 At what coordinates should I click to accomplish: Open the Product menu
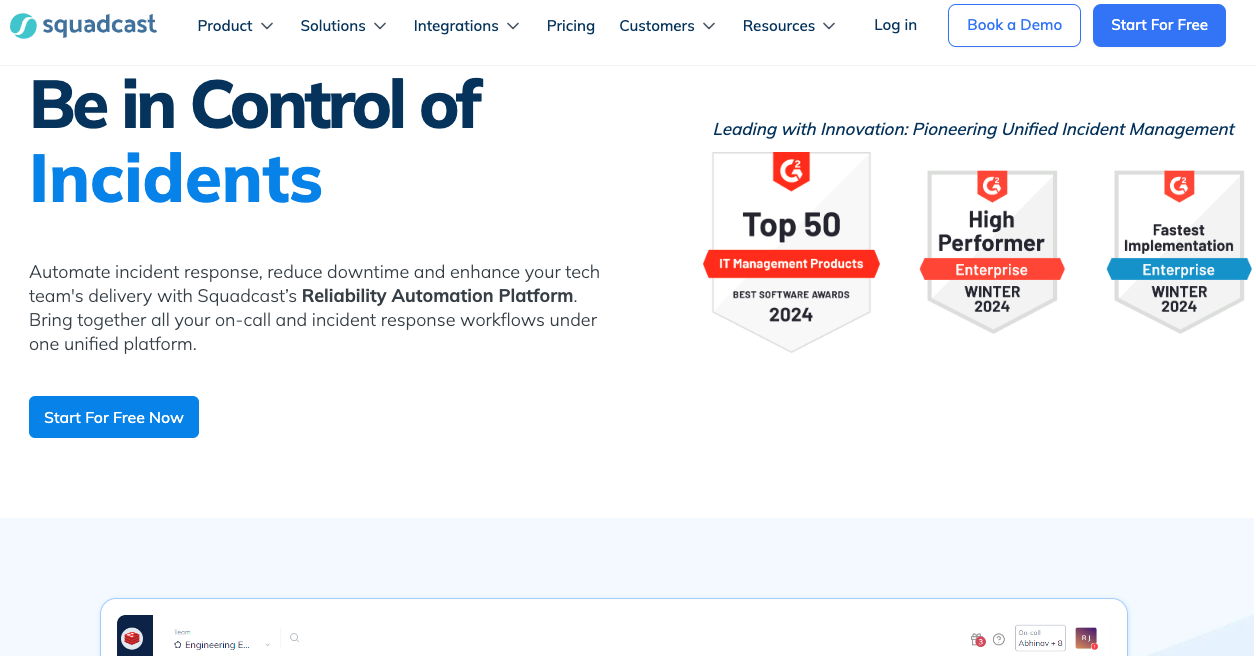coord(235,26)
